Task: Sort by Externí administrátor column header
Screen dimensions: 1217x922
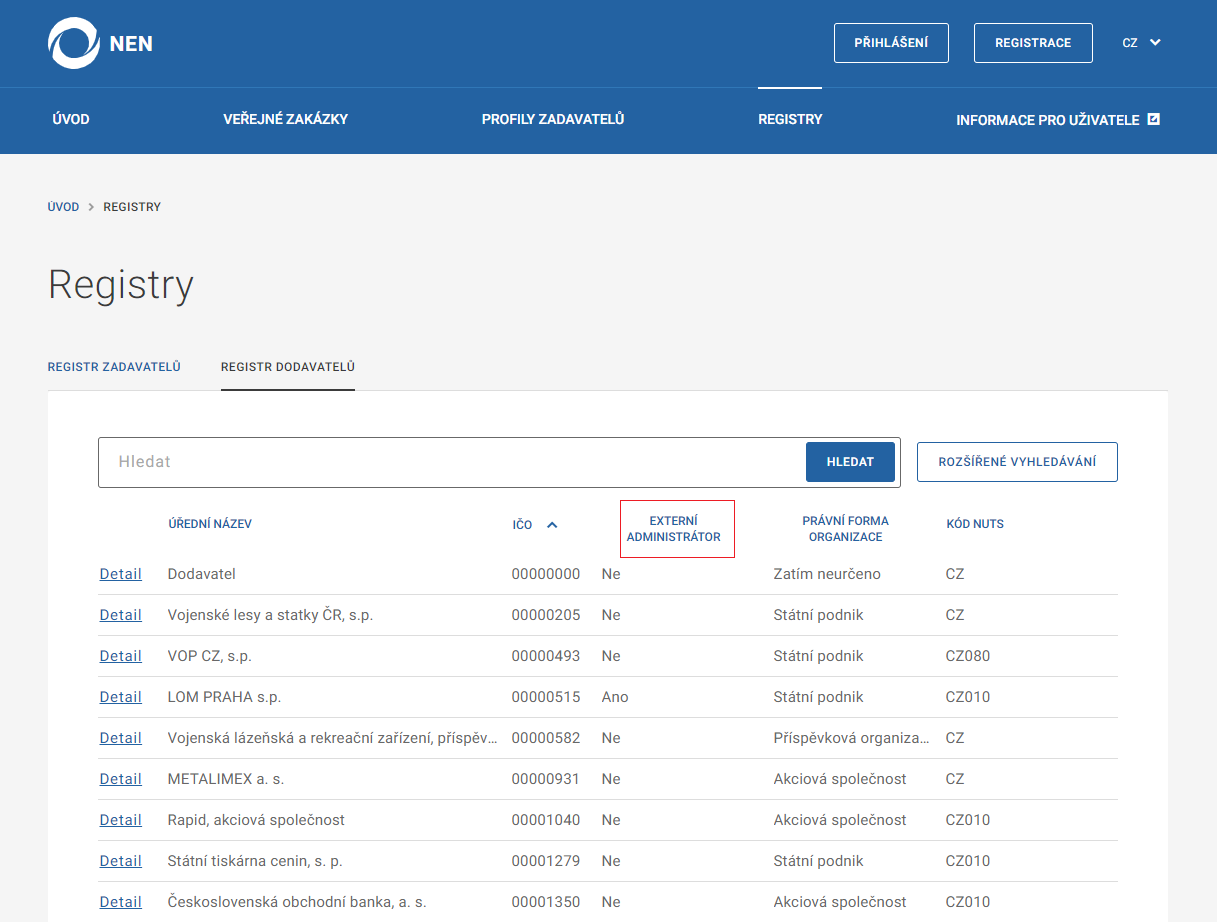Action: click(x=674, y=529)
